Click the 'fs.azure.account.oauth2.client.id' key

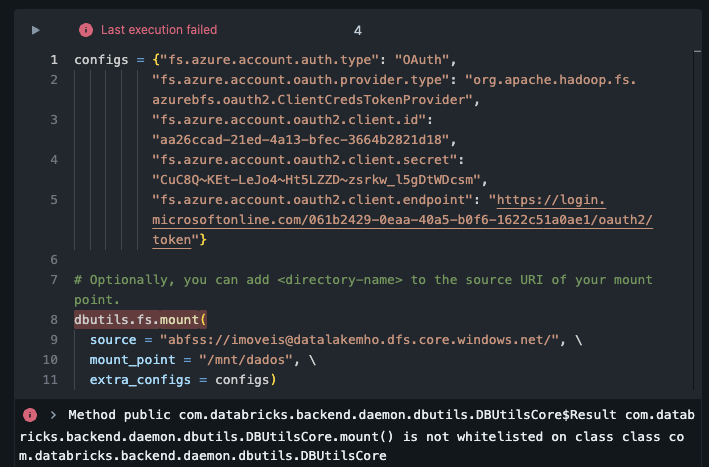(x=288, y=120)
